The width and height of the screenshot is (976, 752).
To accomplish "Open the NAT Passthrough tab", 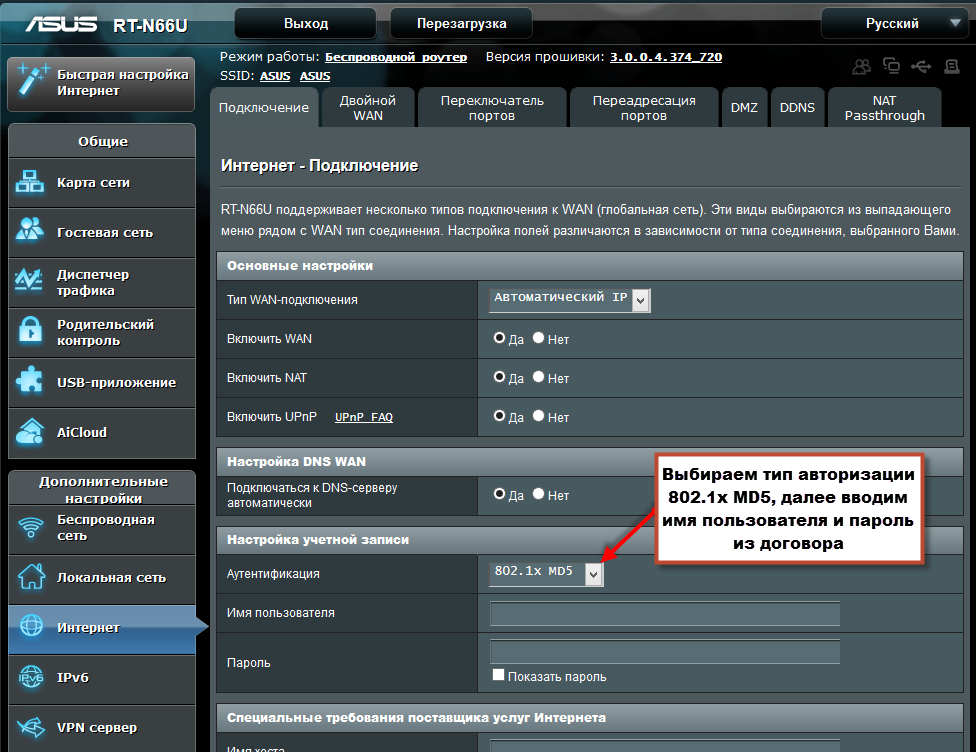I will [884, 108].
